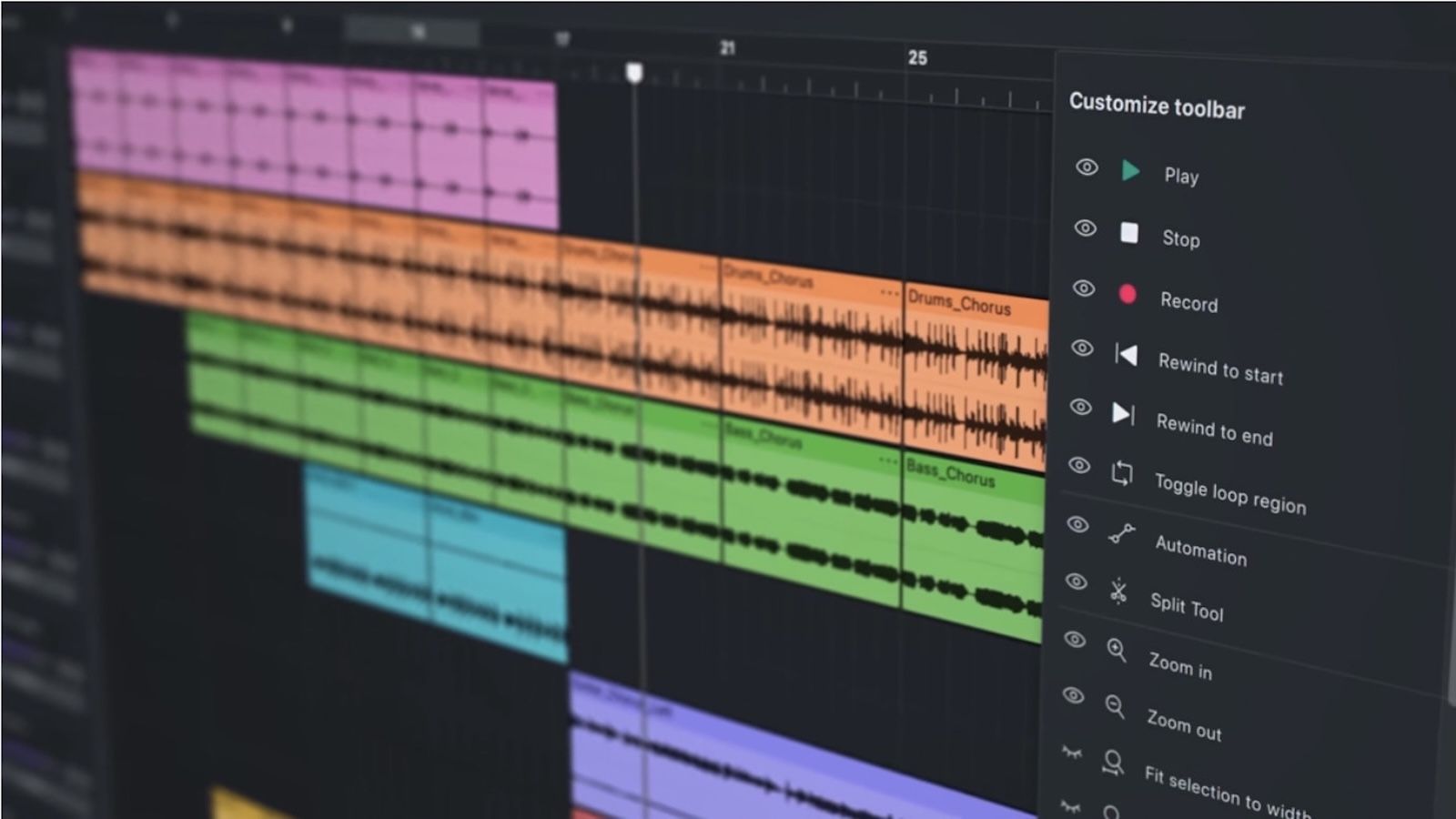The image size is (1456, 819).
Task: Toggle visibility eye for Toggle loop region
Action: point(1078,465)
